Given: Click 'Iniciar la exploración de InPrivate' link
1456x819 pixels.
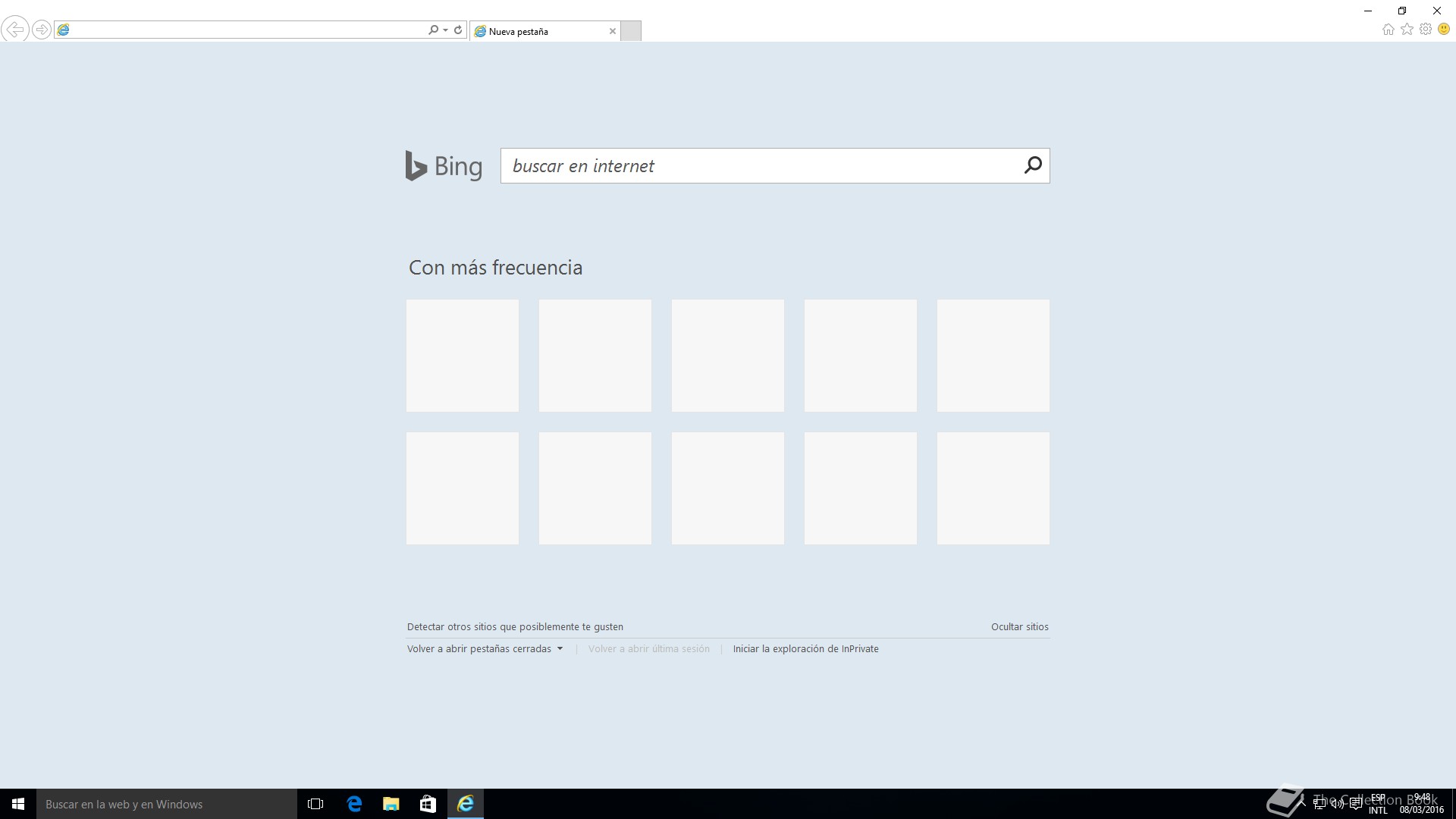Looking at the screenshot, I should point(805,649).
